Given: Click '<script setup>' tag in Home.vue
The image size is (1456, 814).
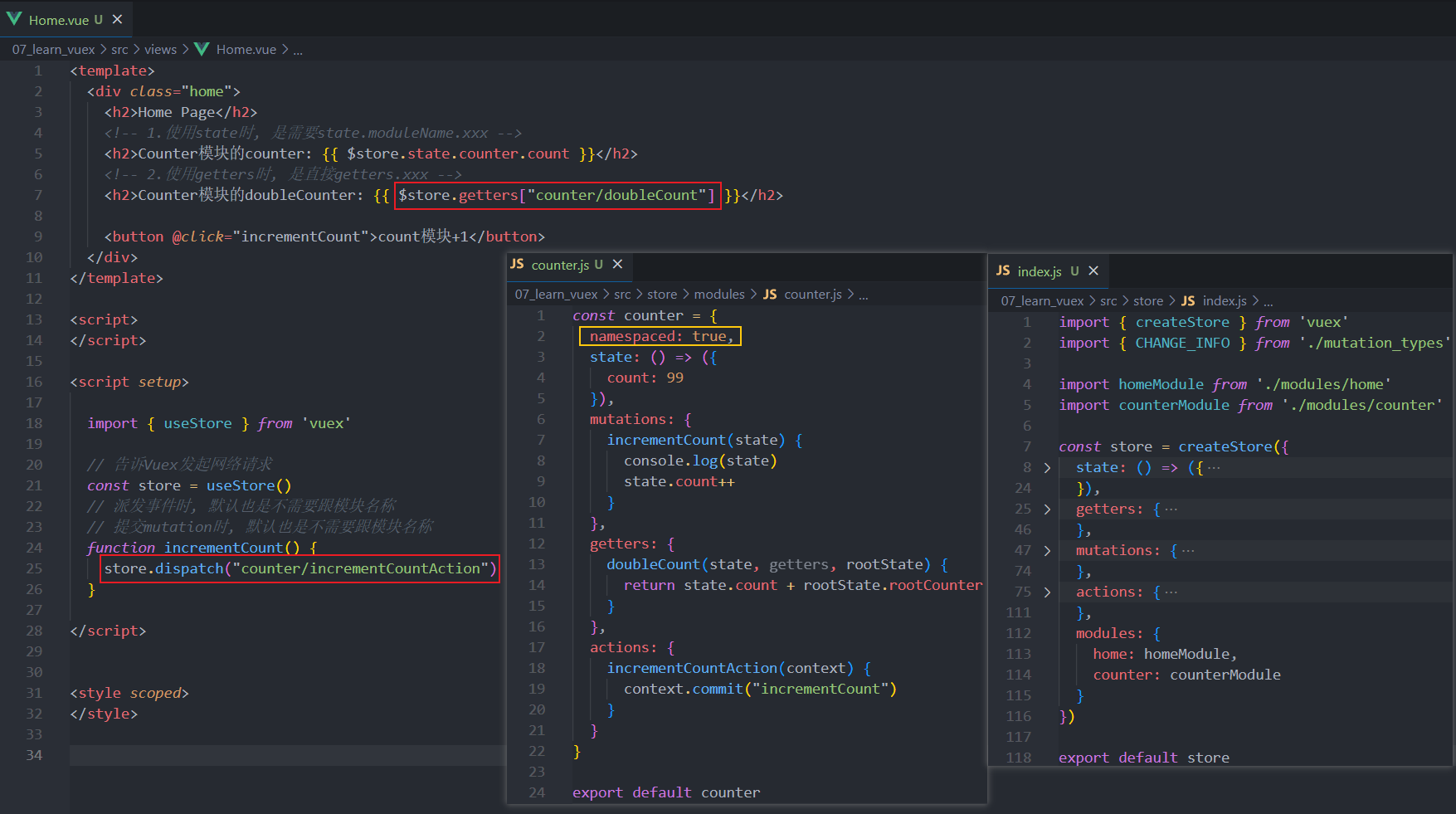Looking at the screenshot, I should tap(129, 382).
